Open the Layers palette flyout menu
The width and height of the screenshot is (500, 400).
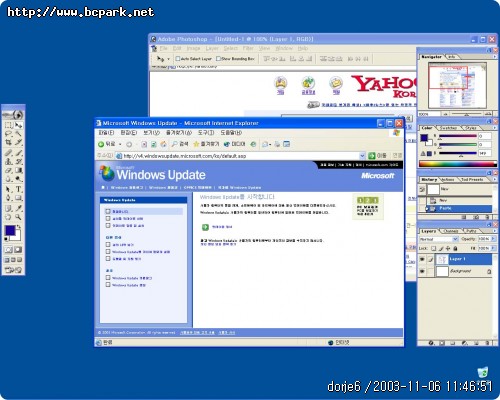tap(495, 231)
